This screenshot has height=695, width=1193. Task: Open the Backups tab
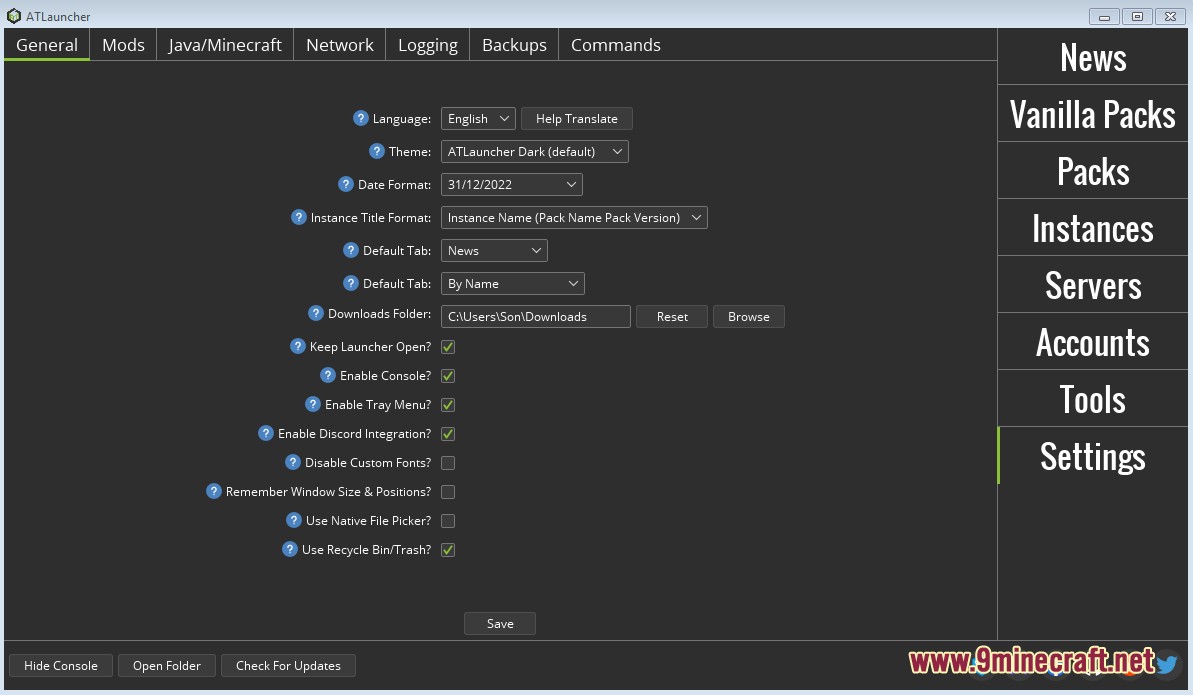(x=514, y=45)
